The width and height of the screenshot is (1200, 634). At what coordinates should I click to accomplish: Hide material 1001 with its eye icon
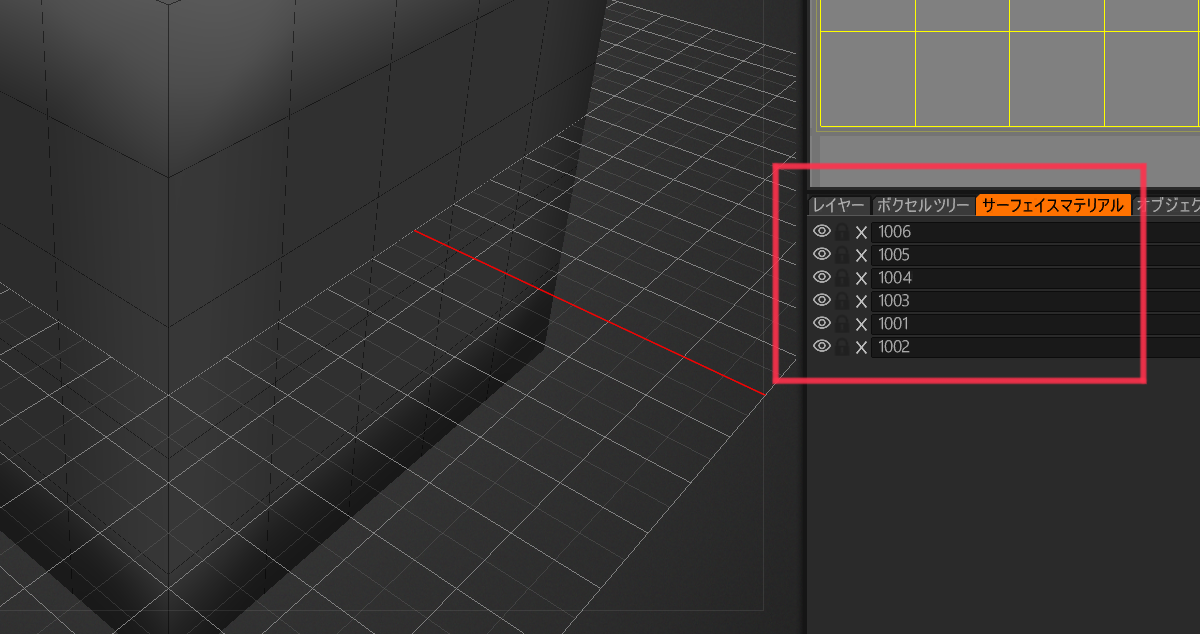(x=822, y=323)
